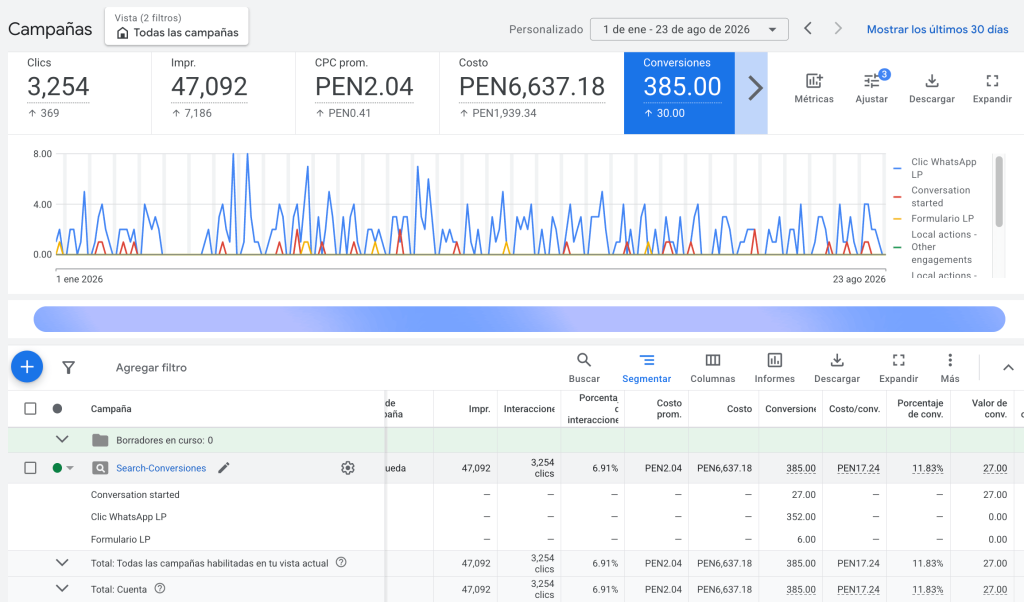The image size is (1024, 602).
Task: Select the Impr. scorecard
Action: (223, 93)
